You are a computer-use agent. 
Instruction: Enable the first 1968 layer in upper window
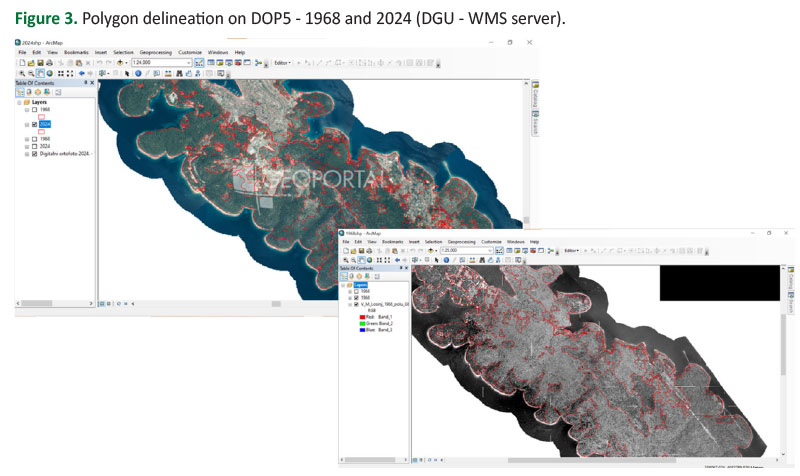click(36, 109)
